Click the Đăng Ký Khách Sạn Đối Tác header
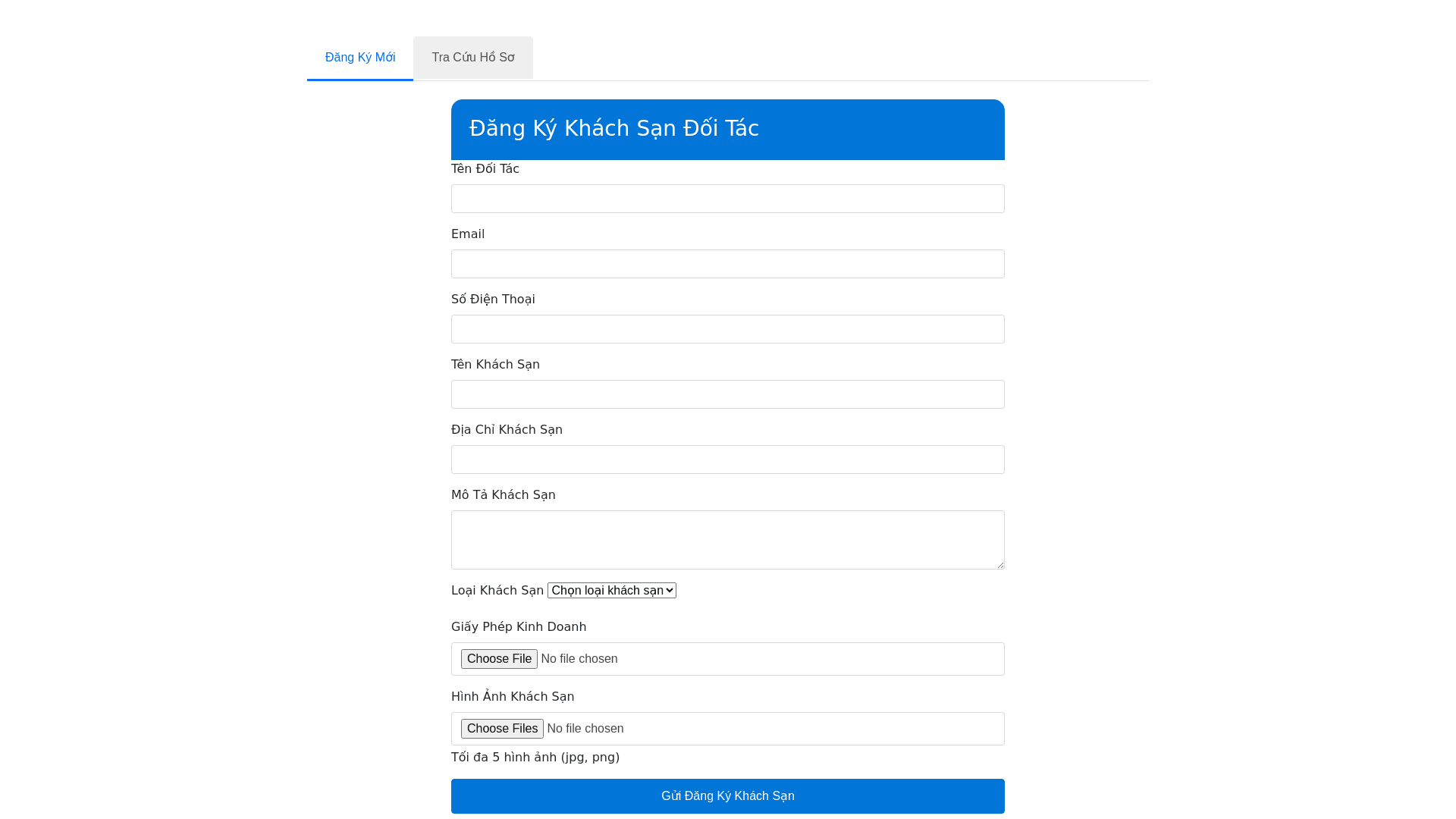Viewport: 1456px width, 819px height. click(613, 129)
